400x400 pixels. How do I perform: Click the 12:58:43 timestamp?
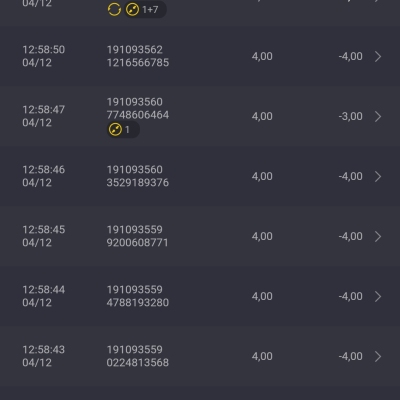(44, 350)
